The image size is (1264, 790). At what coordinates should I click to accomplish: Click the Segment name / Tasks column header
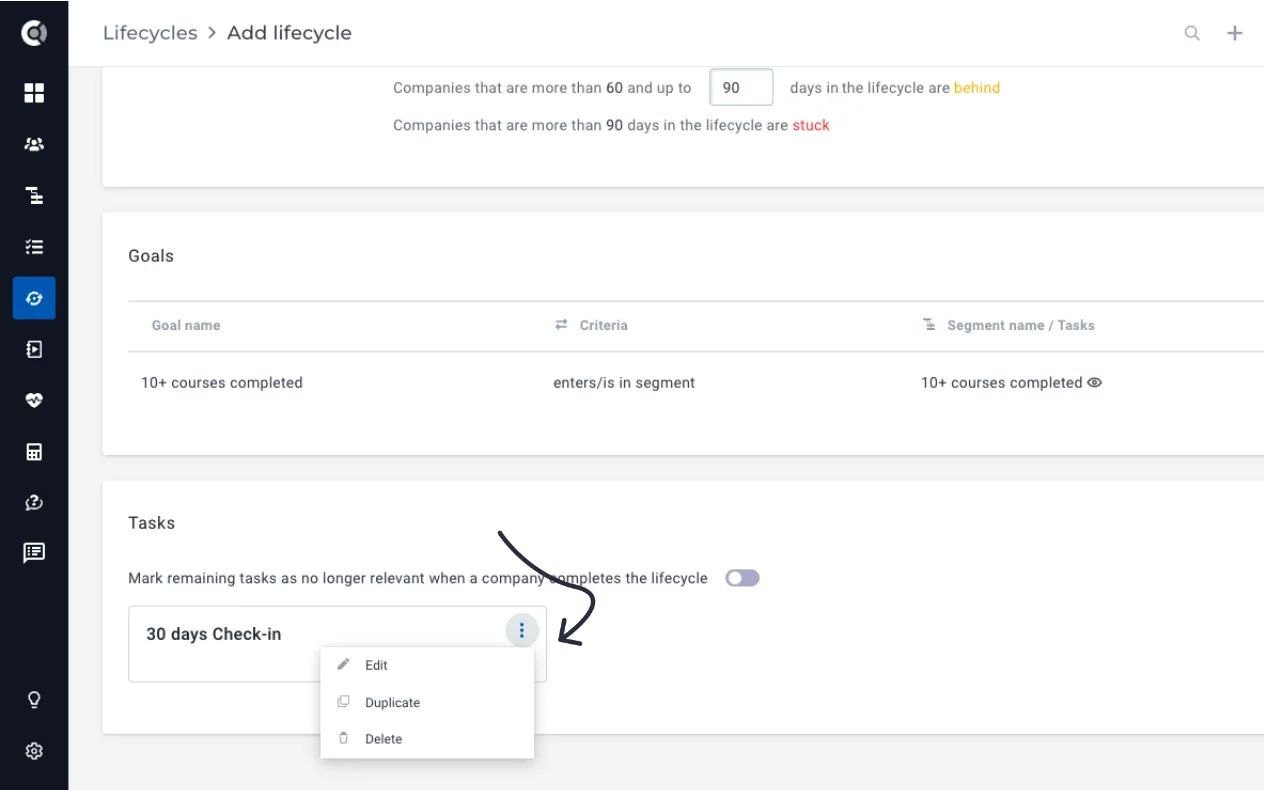tap(1021, 325)
